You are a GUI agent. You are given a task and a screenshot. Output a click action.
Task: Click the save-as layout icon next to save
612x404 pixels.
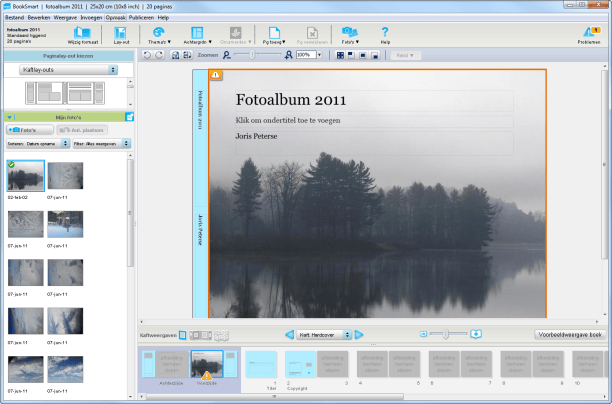click(x=187, y=55)
